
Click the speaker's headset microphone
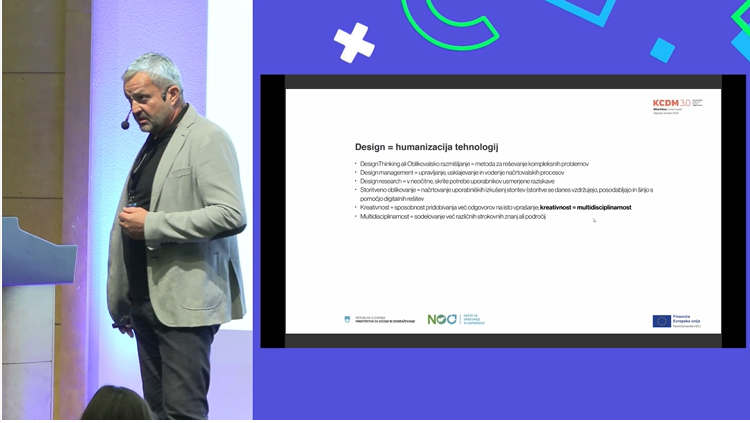[126, 125]
